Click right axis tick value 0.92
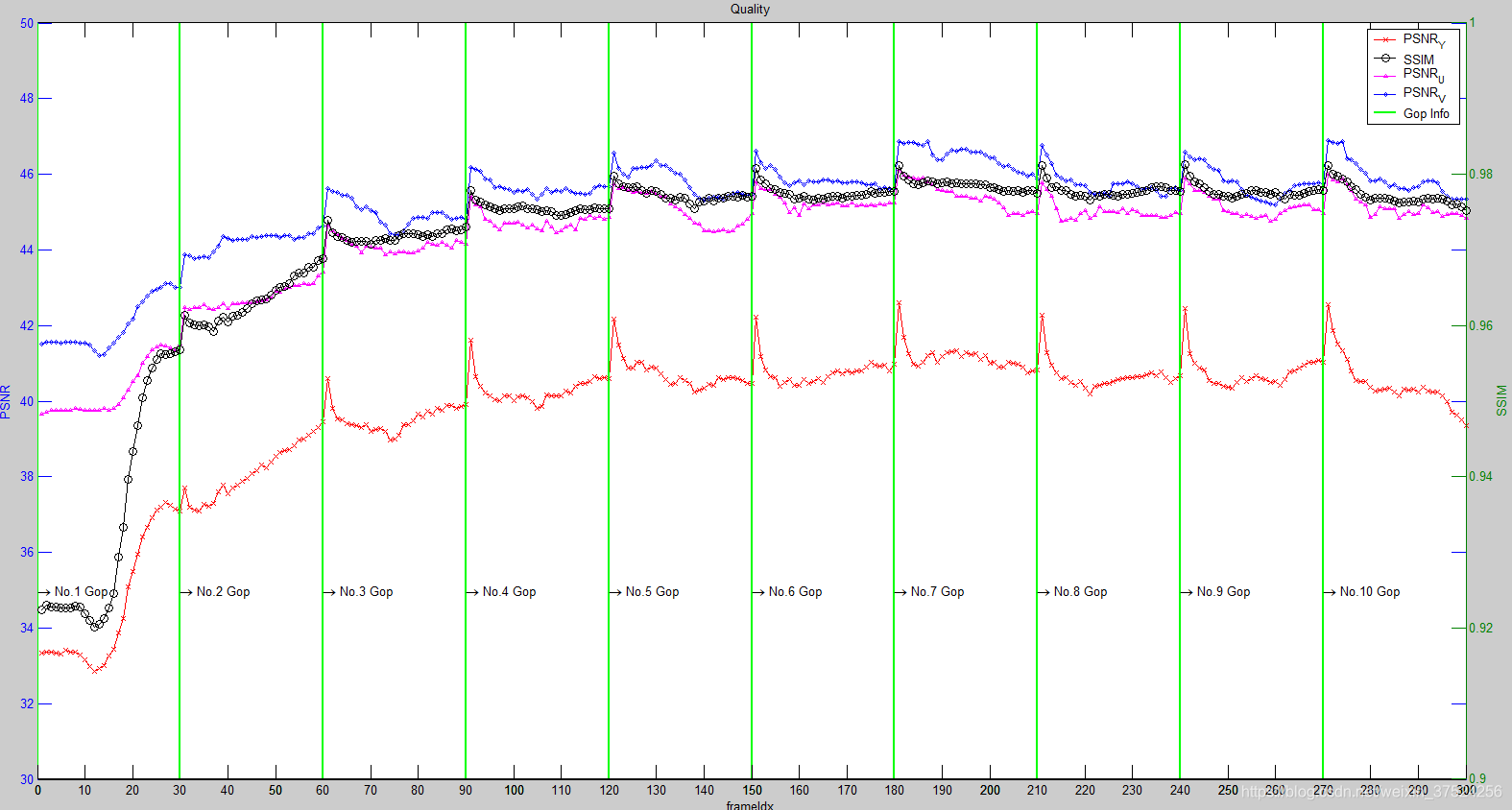1512x810 pixels. click(x=1481, y=628)
